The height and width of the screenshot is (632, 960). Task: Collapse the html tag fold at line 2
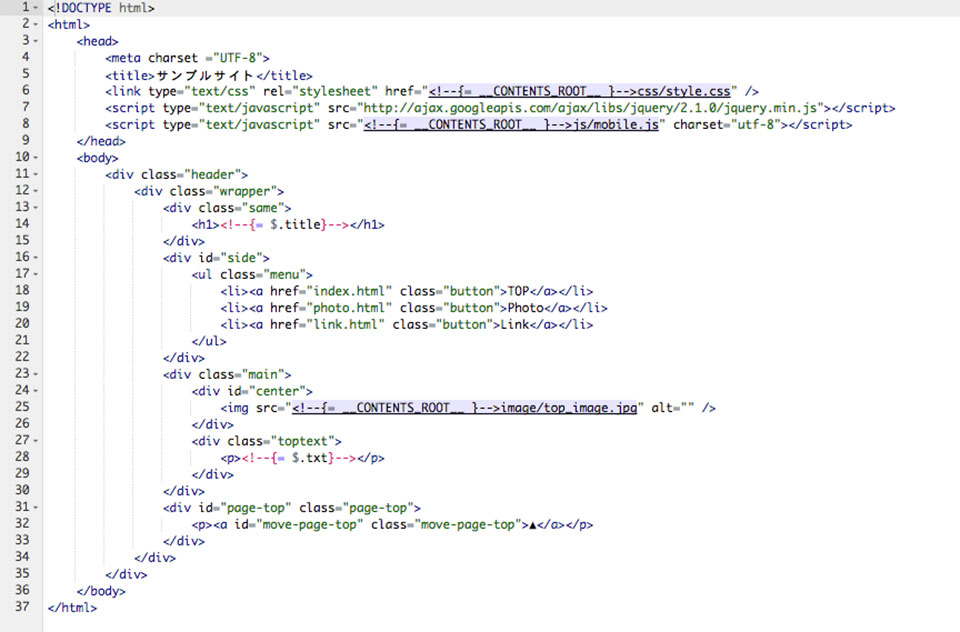[36, 24]
